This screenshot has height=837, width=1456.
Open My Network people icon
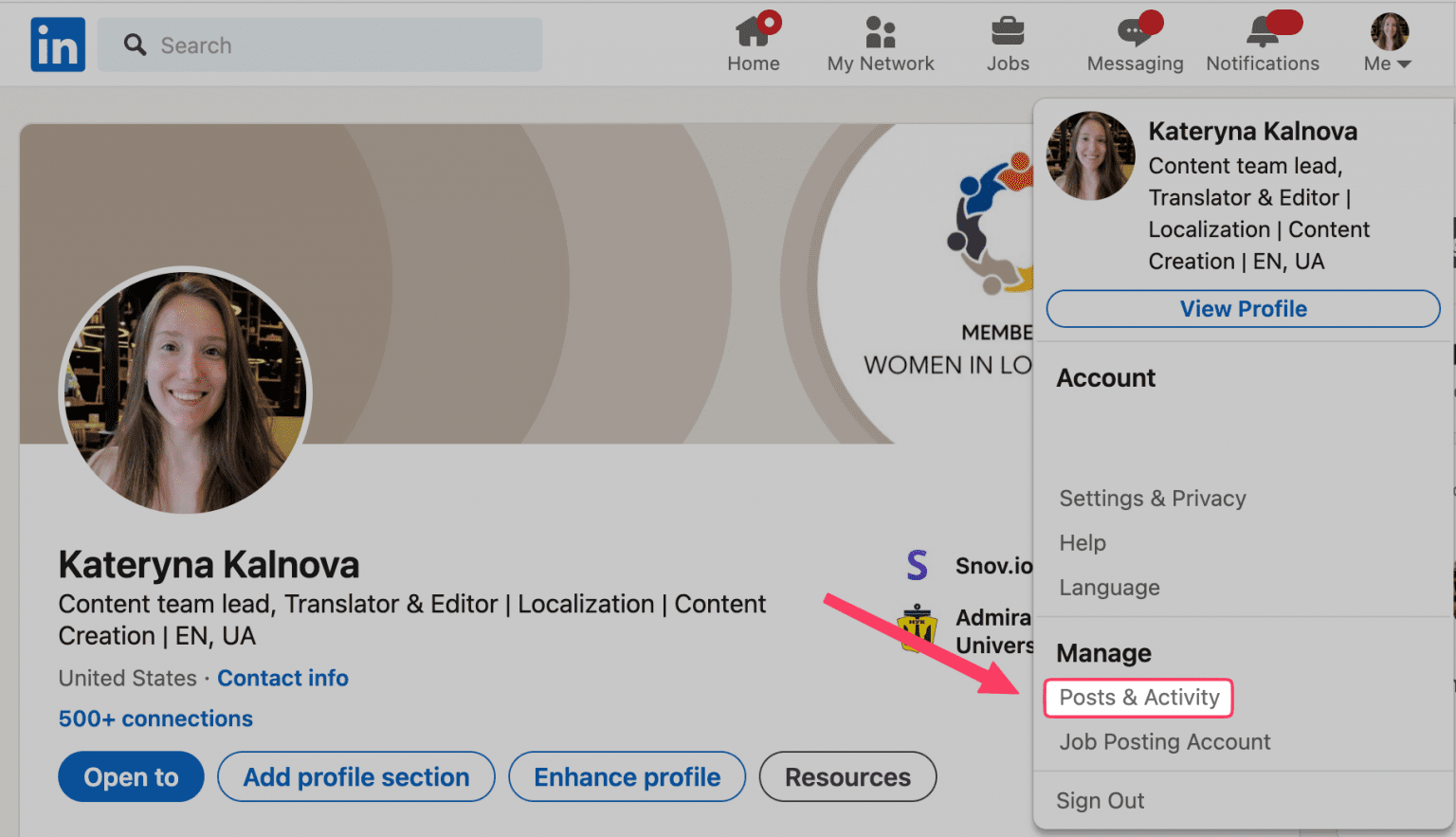(881, 31)
